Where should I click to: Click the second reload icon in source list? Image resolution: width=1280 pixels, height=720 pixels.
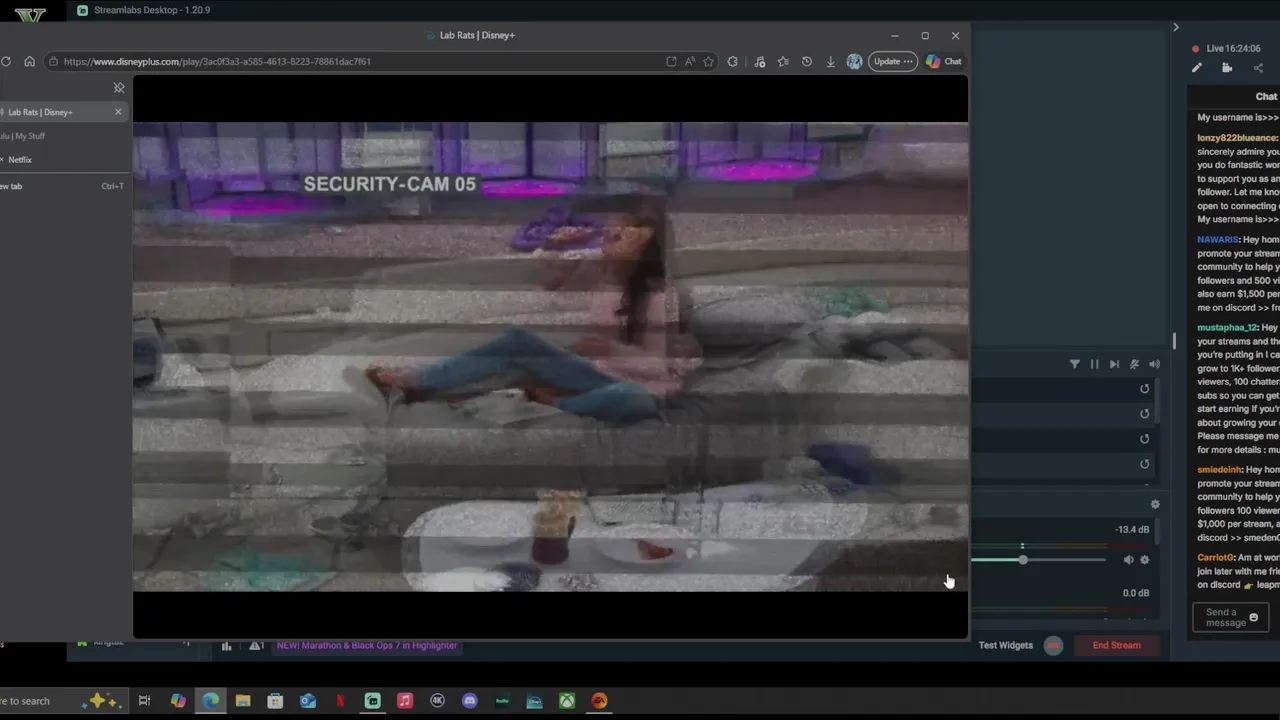point(1145,414)
